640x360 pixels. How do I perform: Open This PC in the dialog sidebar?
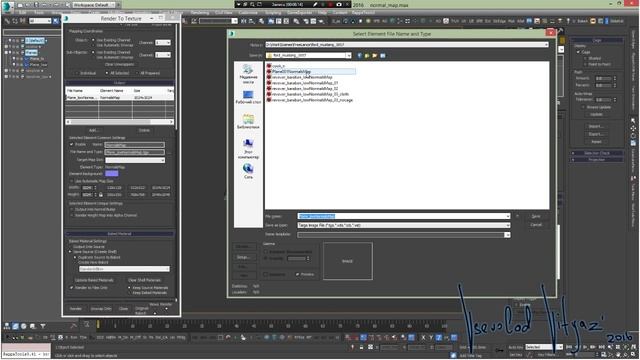(248, 149)
